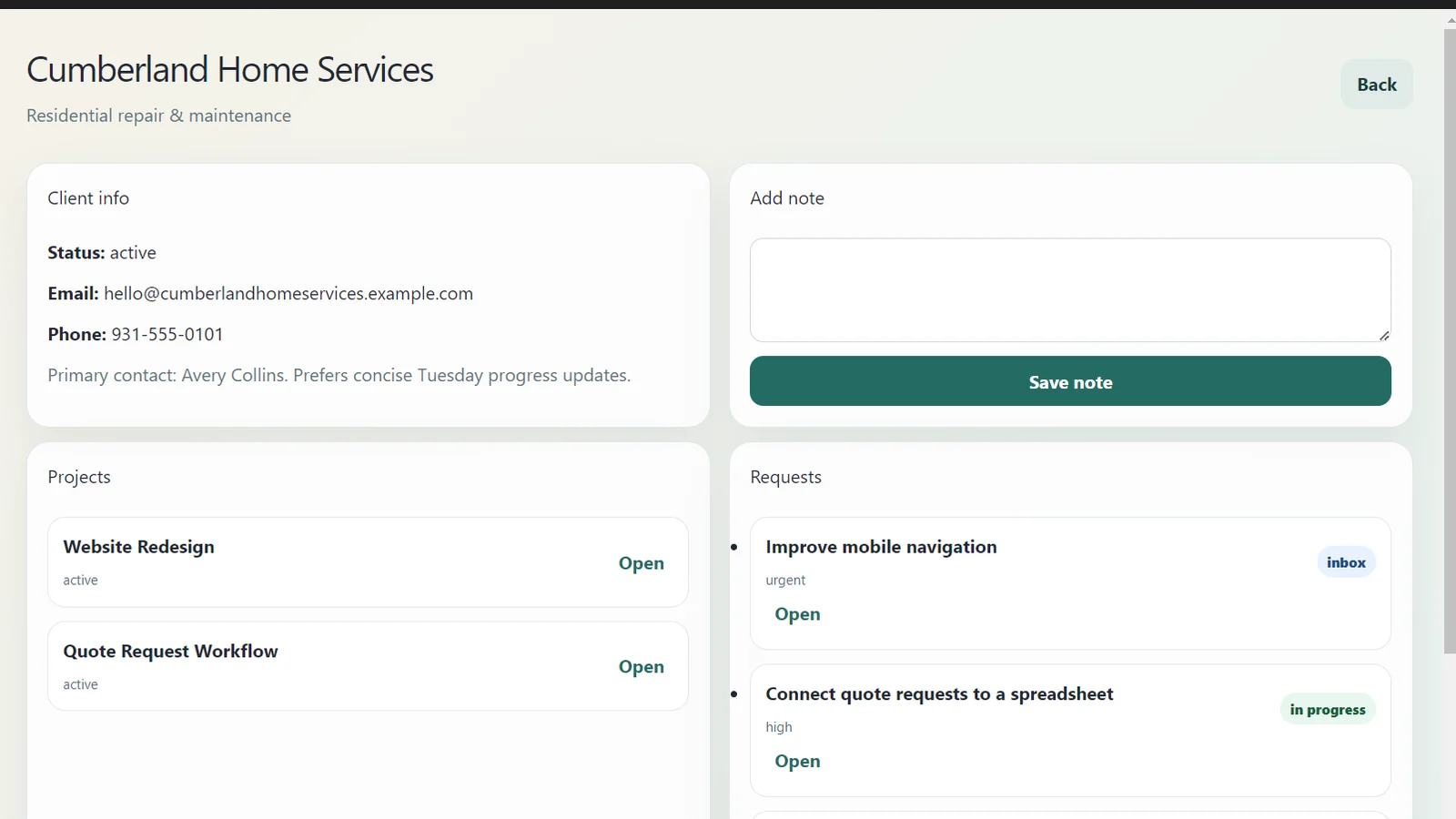Click the Quote Request Workflow title
The height and width of the screenshot is (819, 1456).
[170, 652]
